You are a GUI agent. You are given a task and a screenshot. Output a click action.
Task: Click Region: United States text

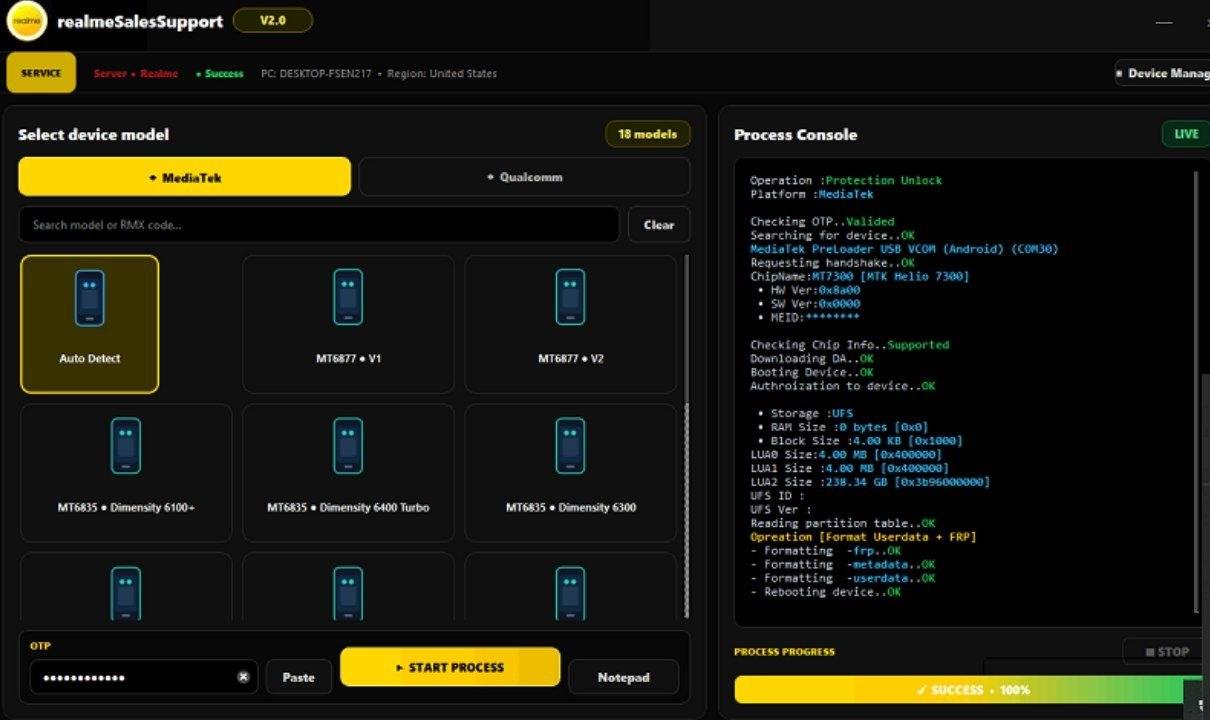442,74
